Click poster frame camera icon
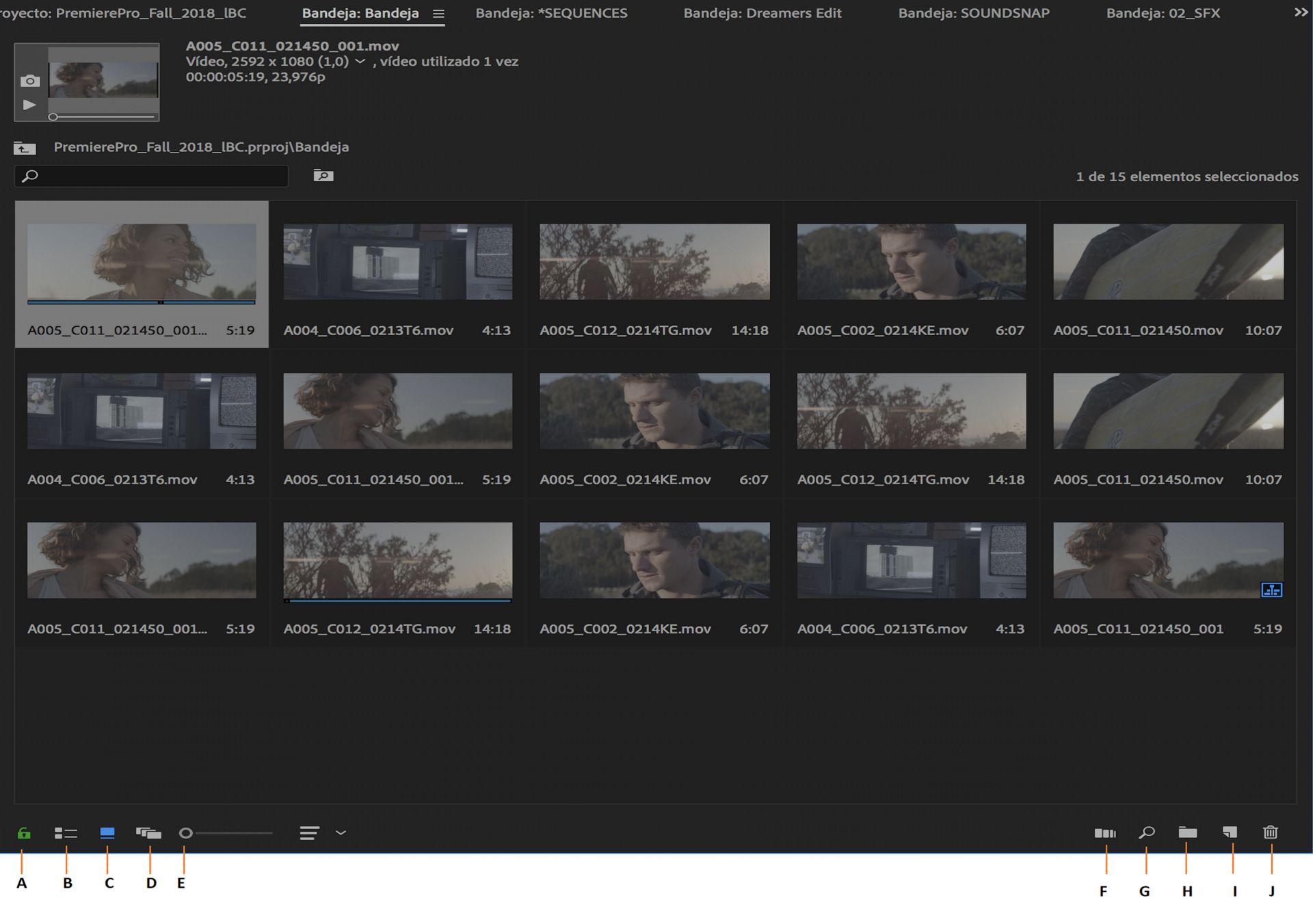 pos(30,81)
